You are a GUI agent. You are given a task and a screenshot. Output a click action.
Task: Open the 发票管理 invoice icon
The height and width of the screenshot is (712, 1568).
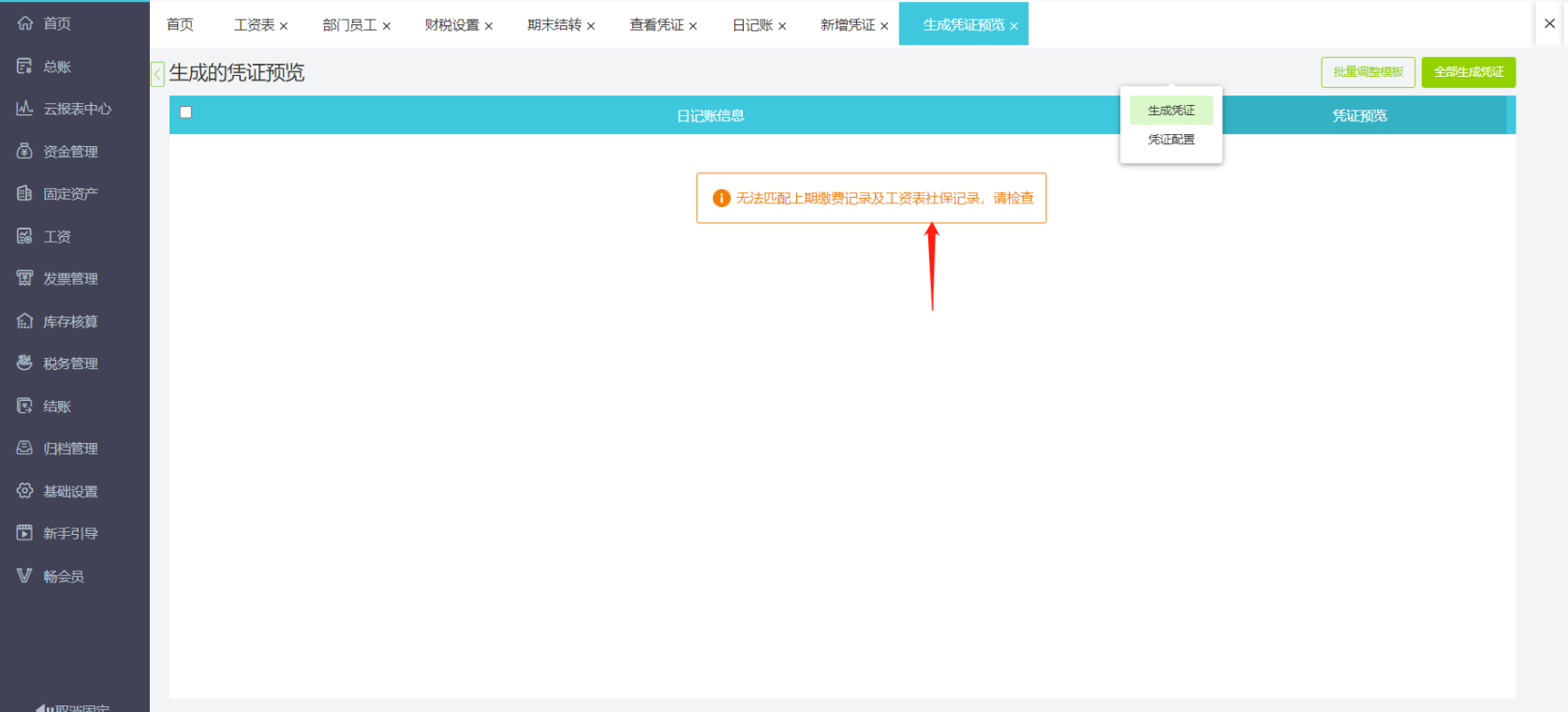(x=24, y=278)
